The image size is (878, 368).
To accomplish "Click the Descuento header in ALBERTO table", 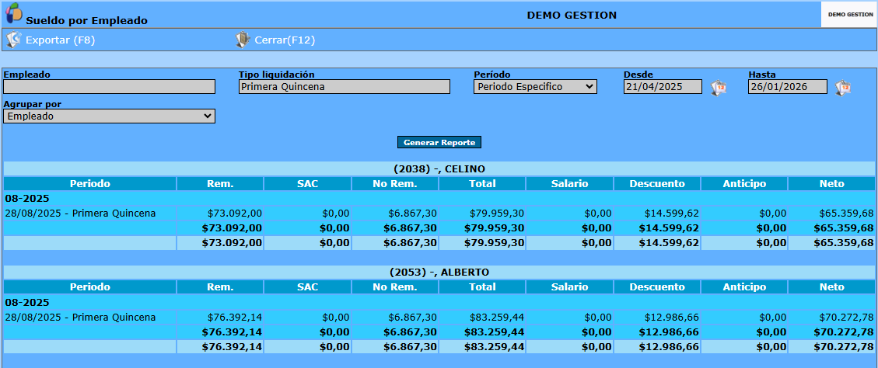I will pos(657,287).
